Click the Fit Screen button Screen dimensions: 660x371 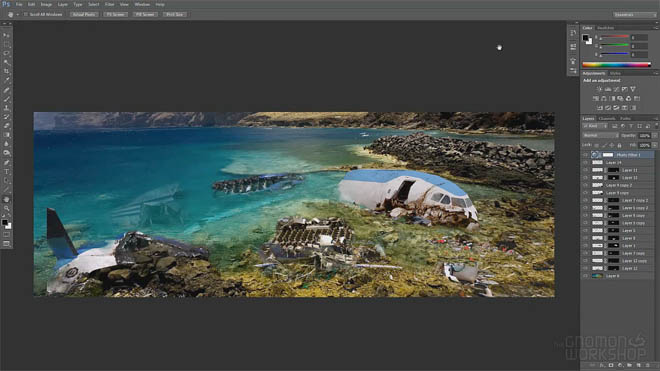pos(115,14)
